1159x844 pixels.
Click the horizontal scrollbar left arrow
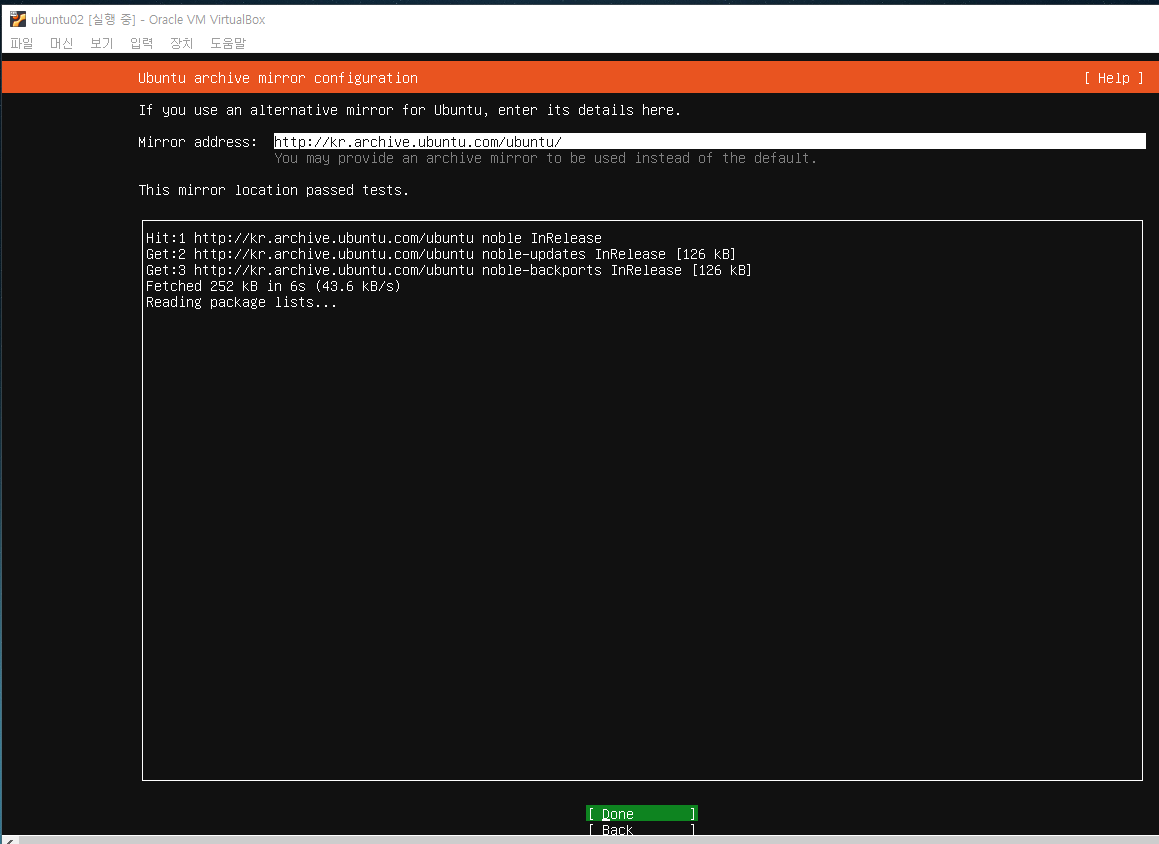10,840
